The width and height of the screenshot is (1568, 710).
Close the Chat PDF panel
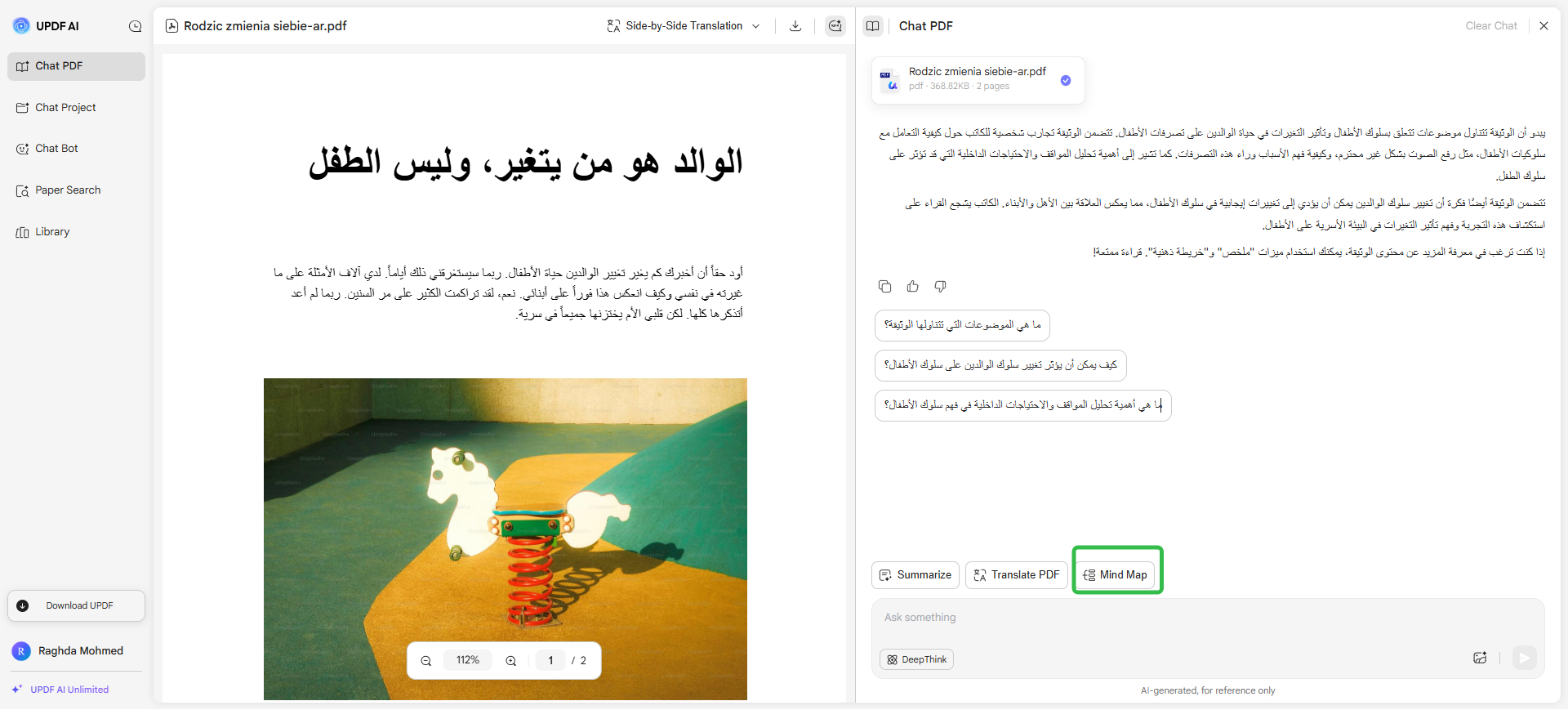pos(1543,26)
